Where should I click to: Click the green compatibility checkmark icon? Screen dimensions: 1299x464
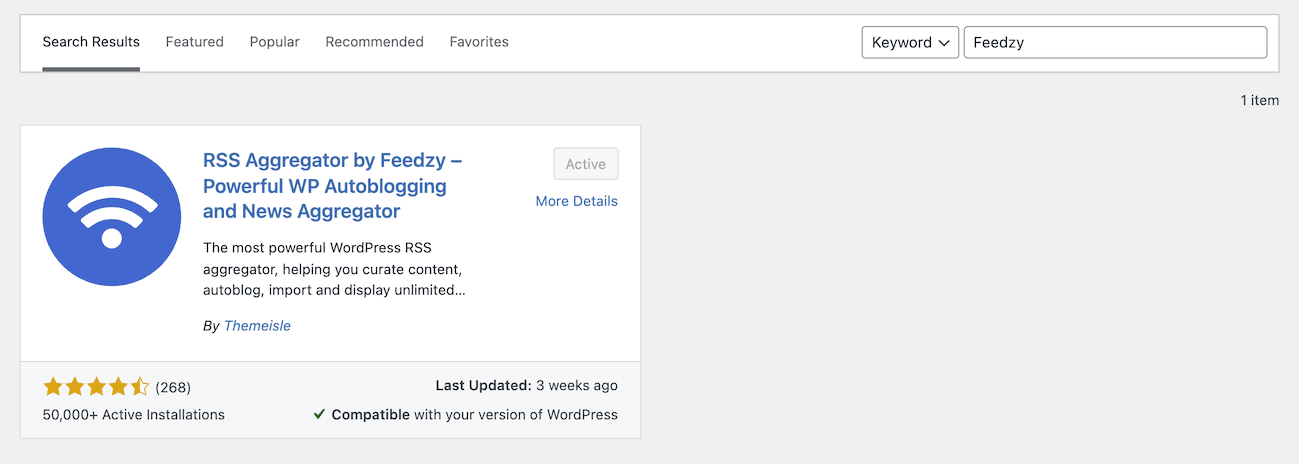pyautogui.click(x=319, y=414)
